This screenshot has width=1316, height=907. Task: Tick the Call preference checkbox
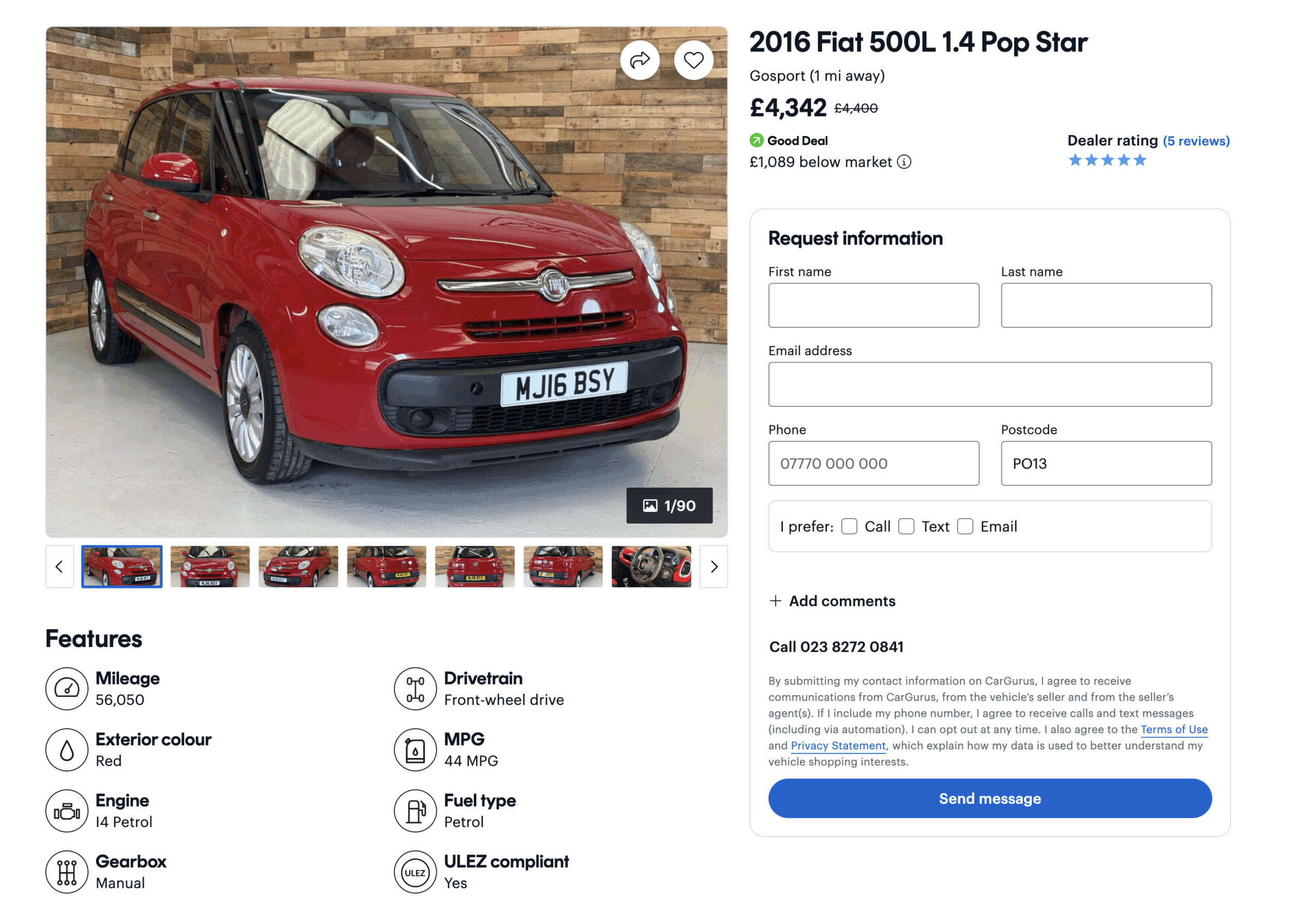coord(849,526)
